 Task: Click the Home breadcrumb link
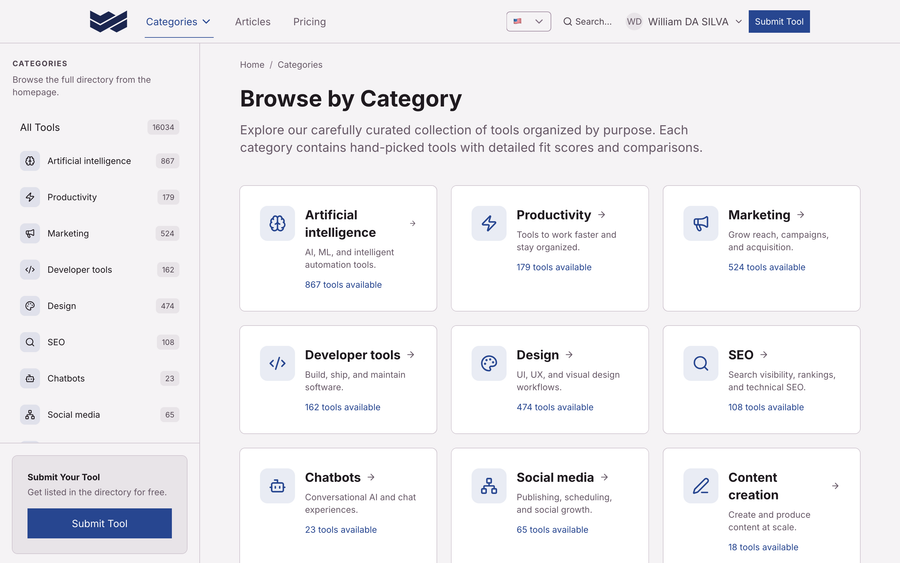(x=252, y=65)
